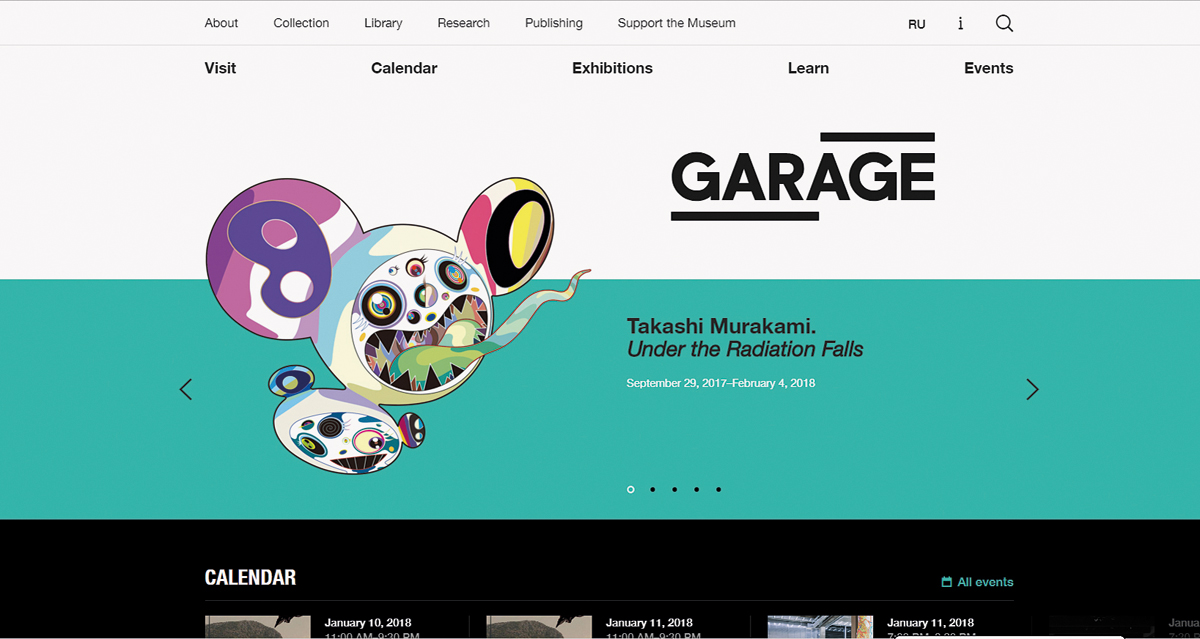Click the calendar icon beside All events
Viewport: 1200px width, 639px height.
click(946, 582)
